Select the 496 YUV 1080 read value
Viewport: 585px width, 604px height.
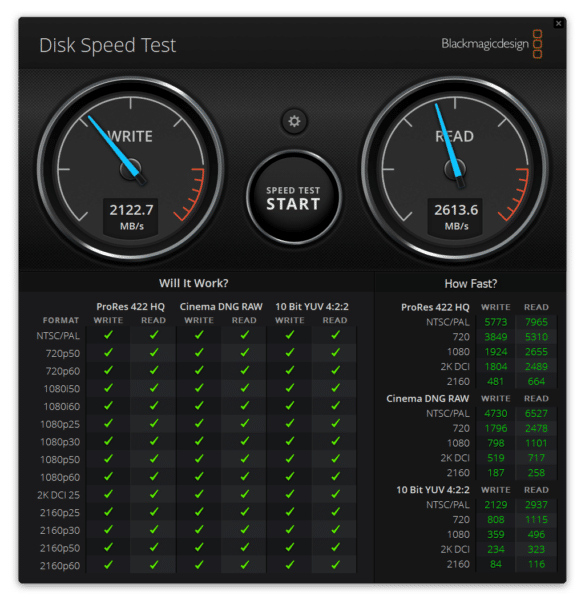coord(536,535)
